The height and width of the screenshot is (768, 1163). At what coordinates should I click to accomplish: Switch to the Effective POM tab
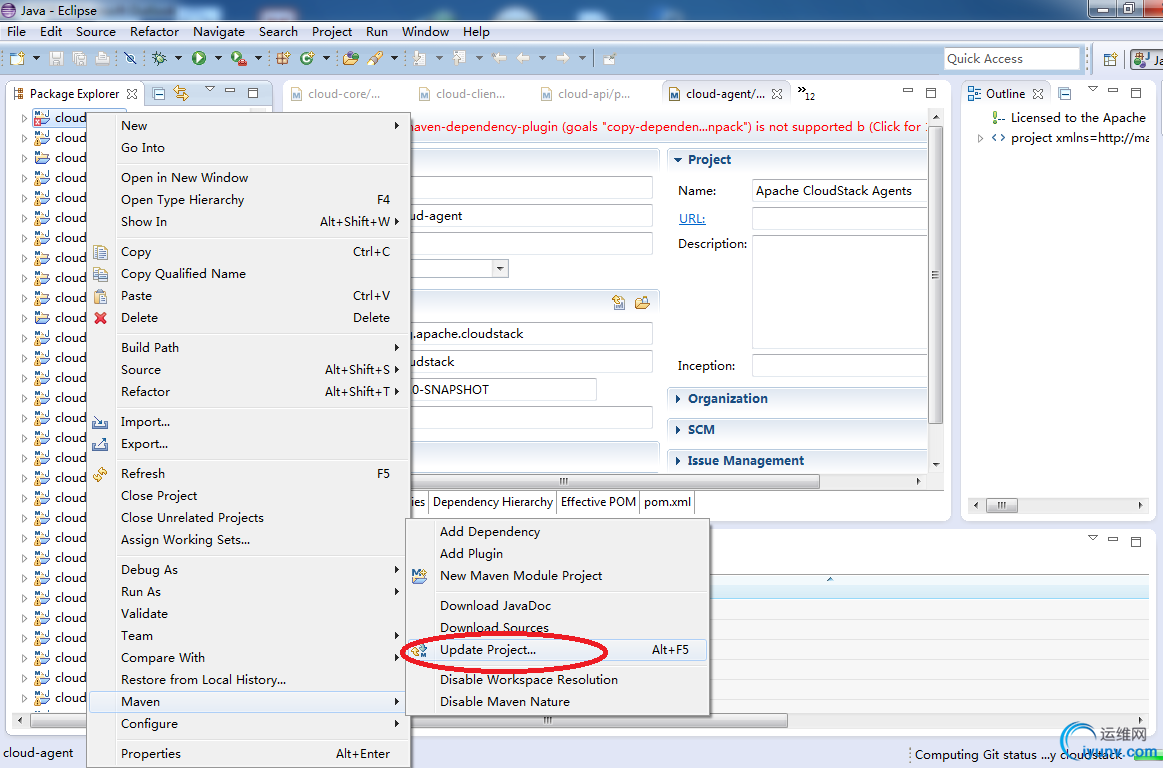598,502
